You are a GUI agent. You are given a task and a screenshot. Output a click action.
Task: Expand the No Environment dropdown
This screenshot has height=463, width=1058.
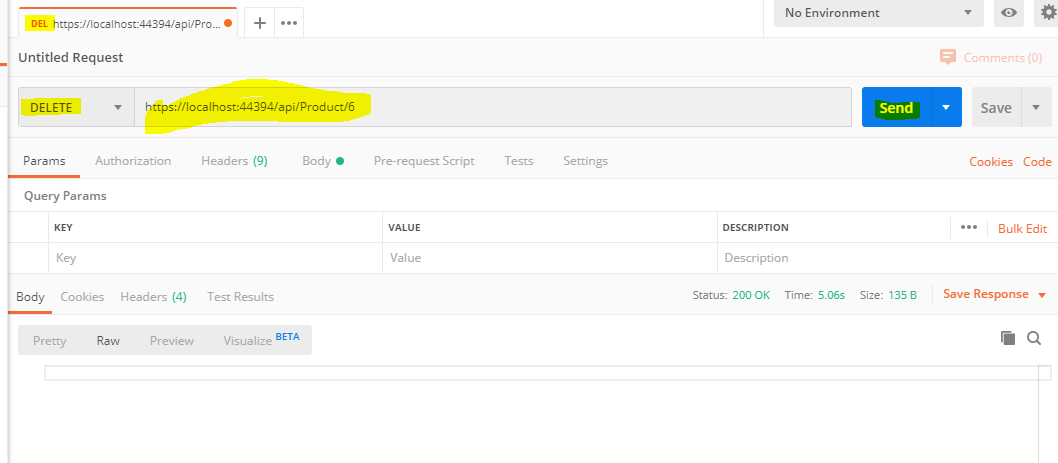pos(879,13)
